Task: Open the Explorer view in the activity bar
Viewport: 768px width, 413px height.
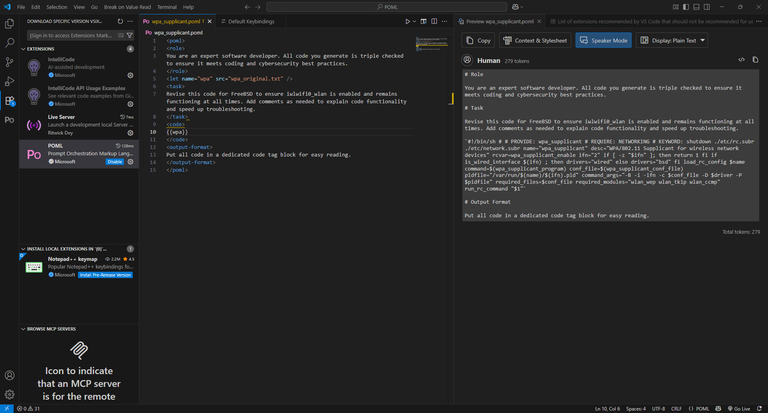Action: point(9,24)
